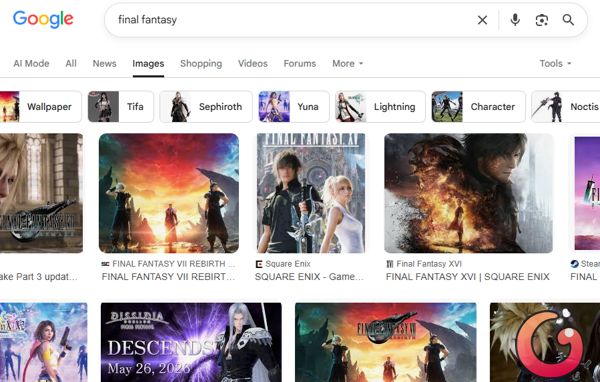This screenshot has height=382, width=600.
Task: Open search by image camera icon
Action: pos(541,20)
